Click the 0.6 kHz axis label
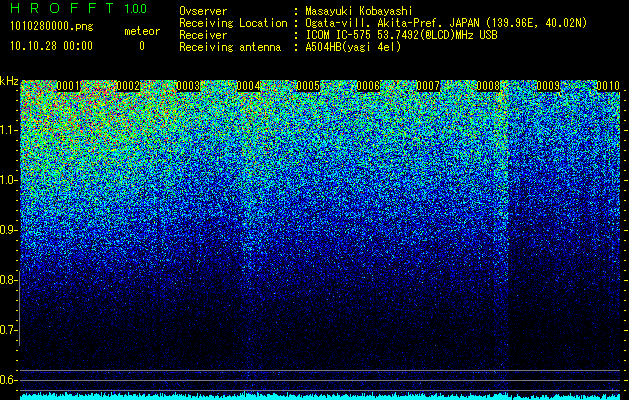The height and width of the screenshot is (400, 629). pyautogui.click(x=9, y=380)
